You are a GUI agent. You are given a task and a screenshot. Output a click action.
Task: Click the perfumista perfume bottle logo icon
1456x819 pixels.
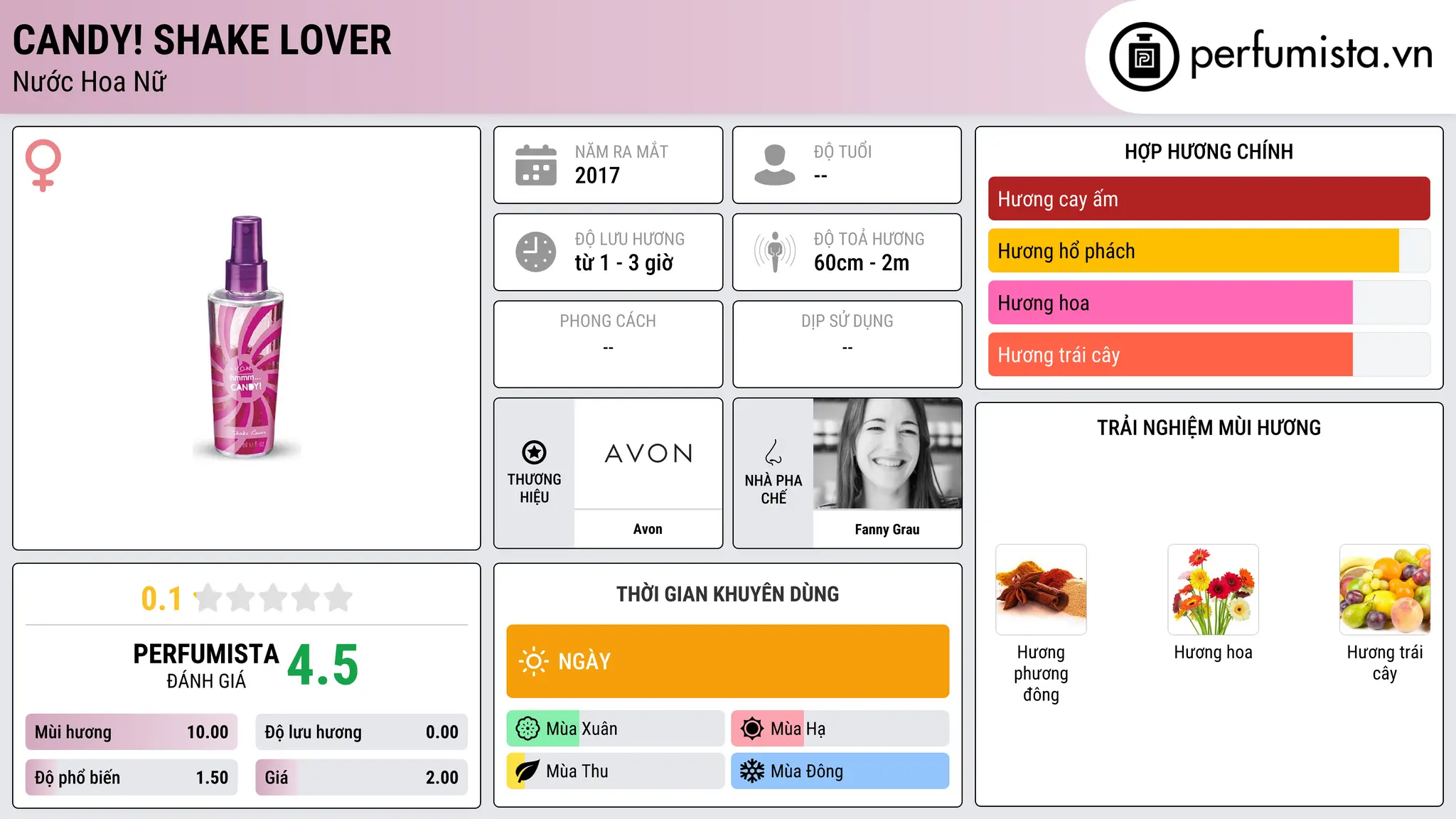1144,57
